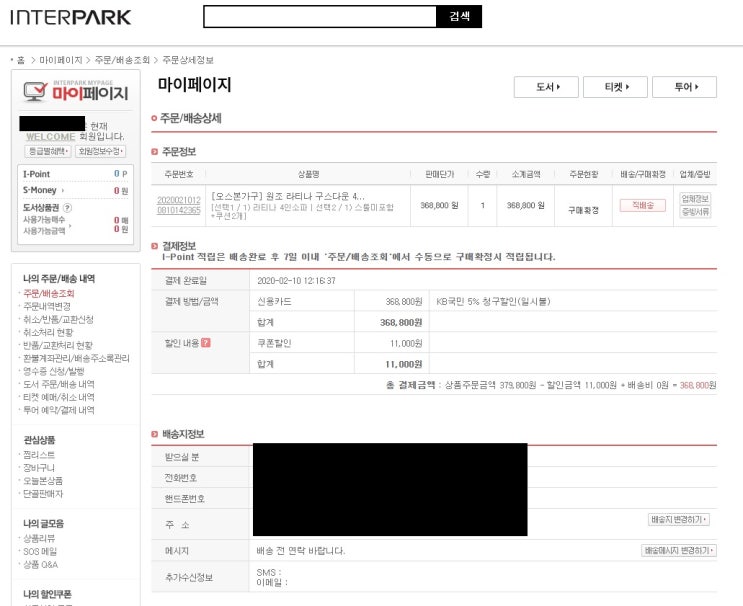Expand the S-Money arrow link
The height and width of the screenshot is (606, 743).
[x=63, y=190]
